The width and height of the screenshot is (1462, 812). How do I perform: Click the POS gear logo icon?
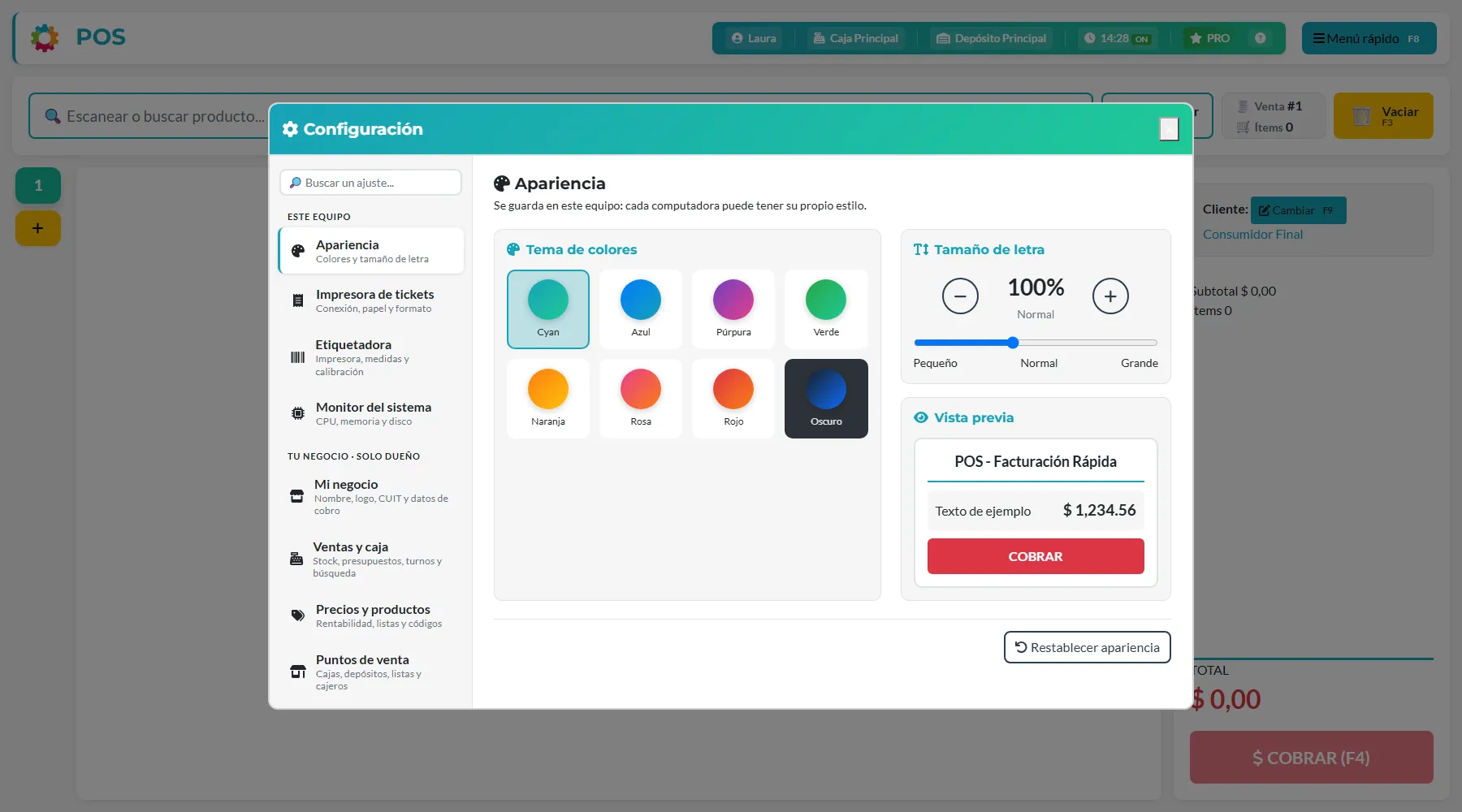coord(45,37)
